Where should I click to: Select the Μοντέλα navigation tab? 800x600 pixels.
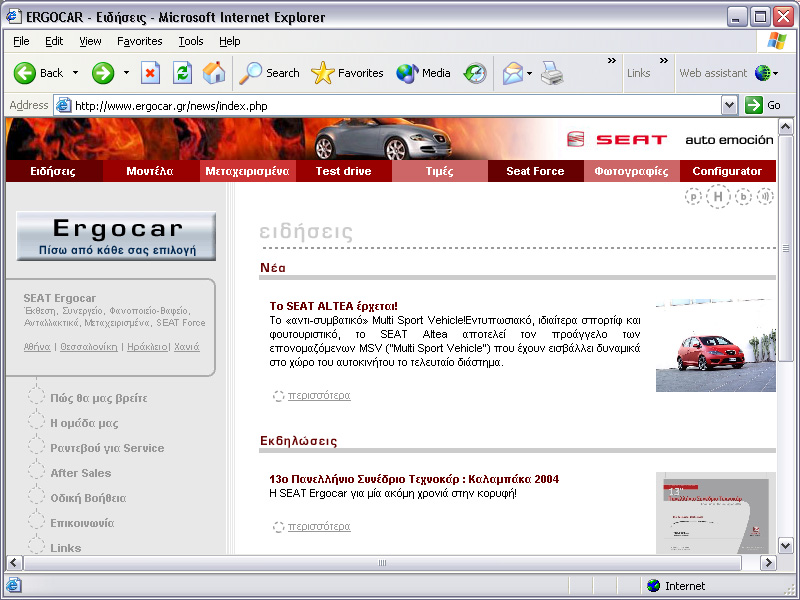tap(151, 171)
